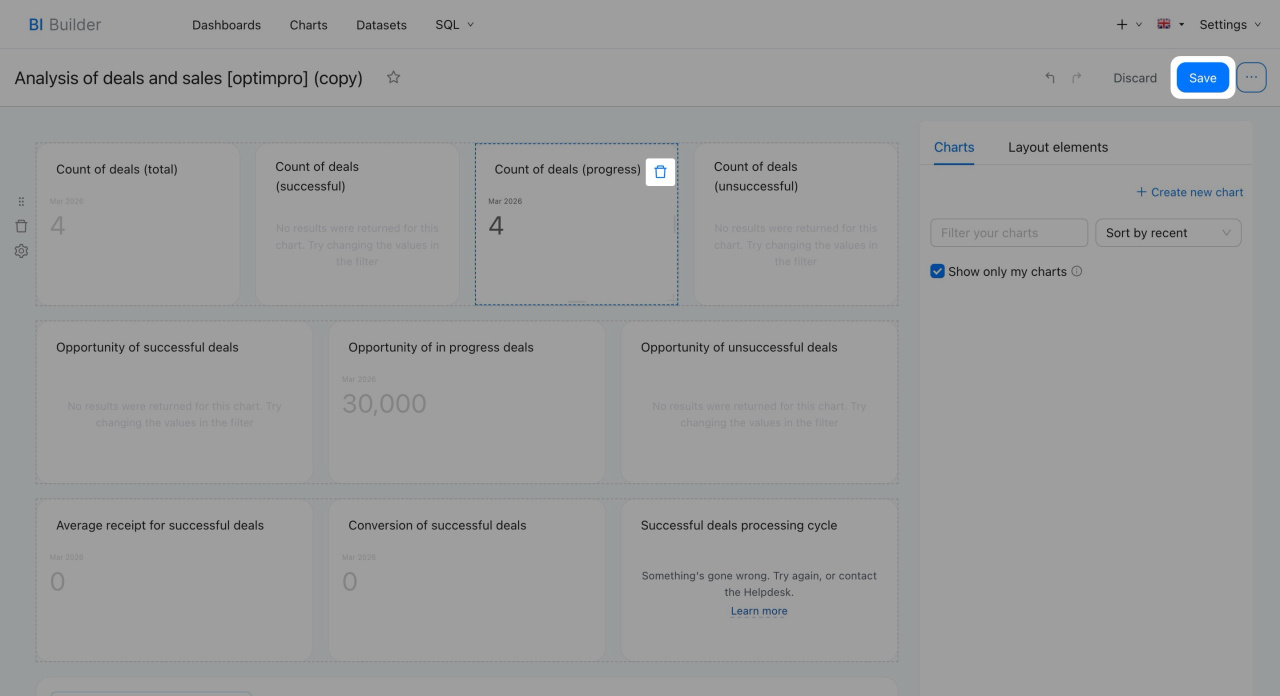Click the trash icon on Count of deals (progress)
This screenshot has width=1280, height=696.
coord(660,172)
